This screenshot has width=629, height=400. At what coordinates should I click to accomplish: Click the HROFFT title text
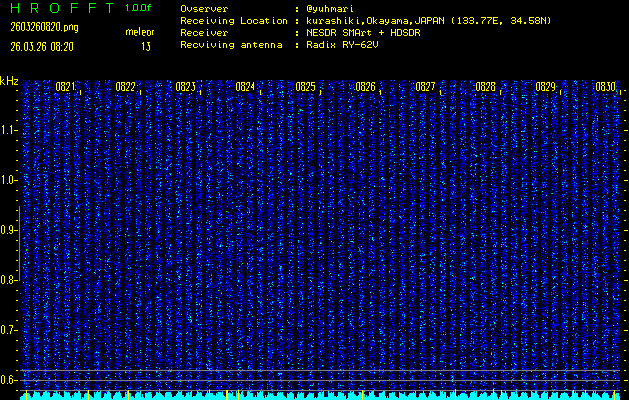(x=57, y=7)
